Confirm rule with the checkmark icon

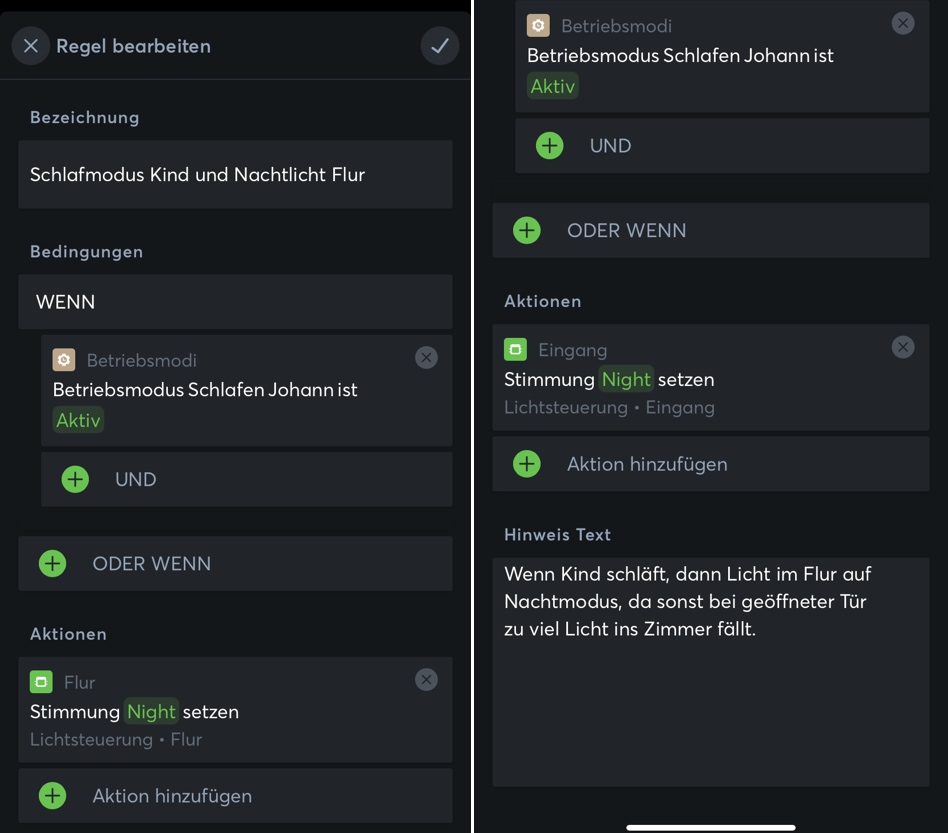[439, 46]
